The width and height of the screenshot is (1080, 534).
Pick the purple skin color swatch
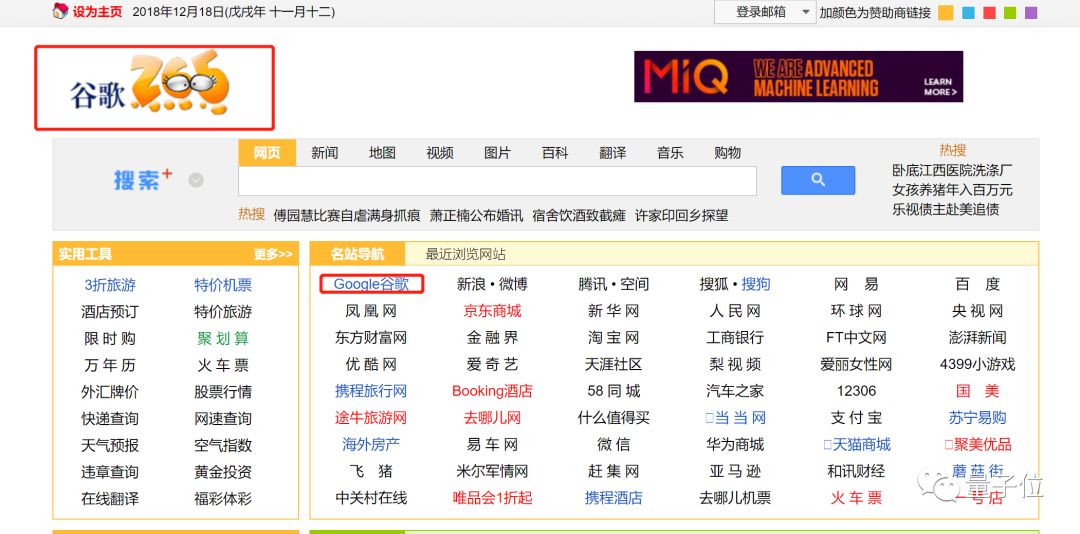coord(1031,13)
